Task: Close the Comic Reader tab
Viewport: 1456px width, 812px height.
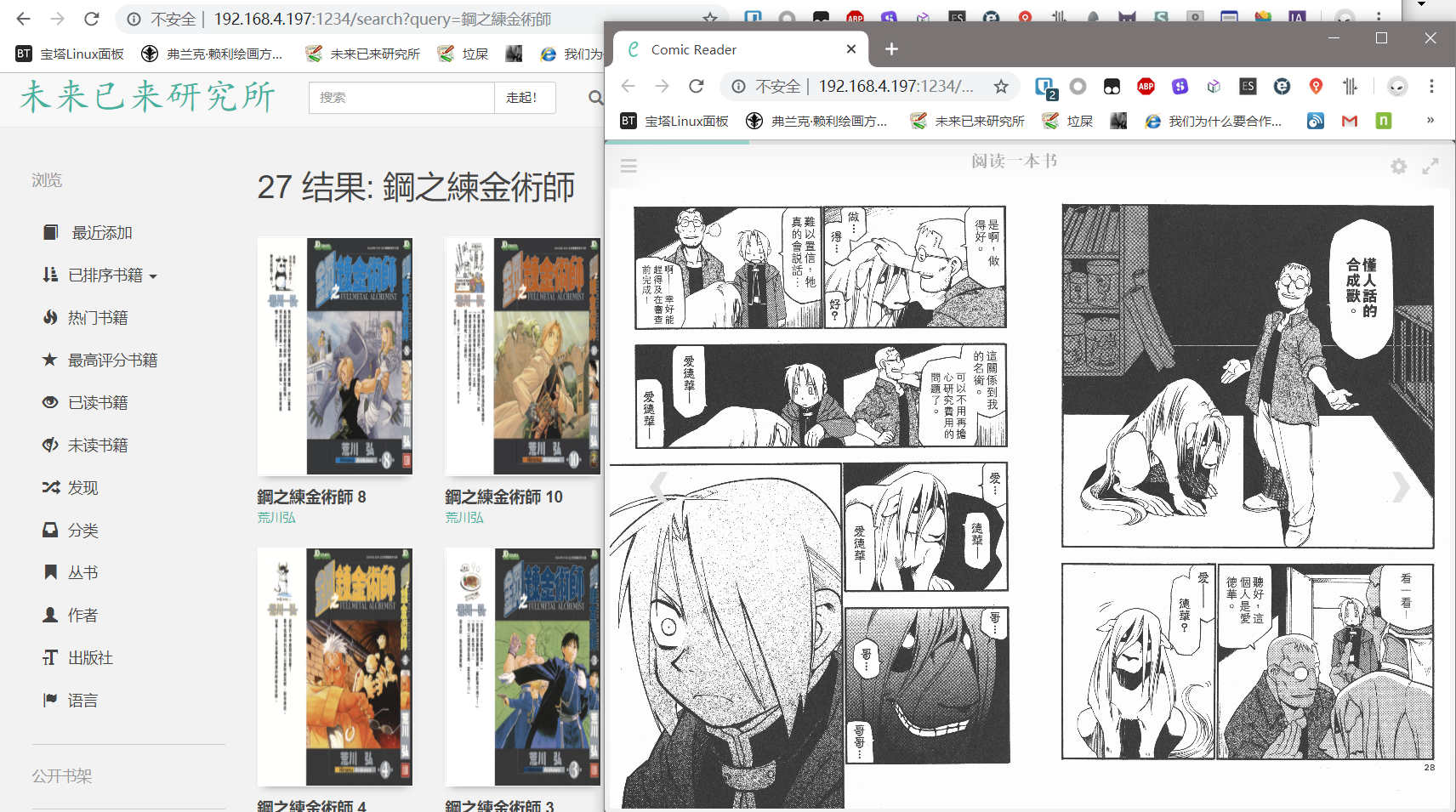Action: point(851,49)
